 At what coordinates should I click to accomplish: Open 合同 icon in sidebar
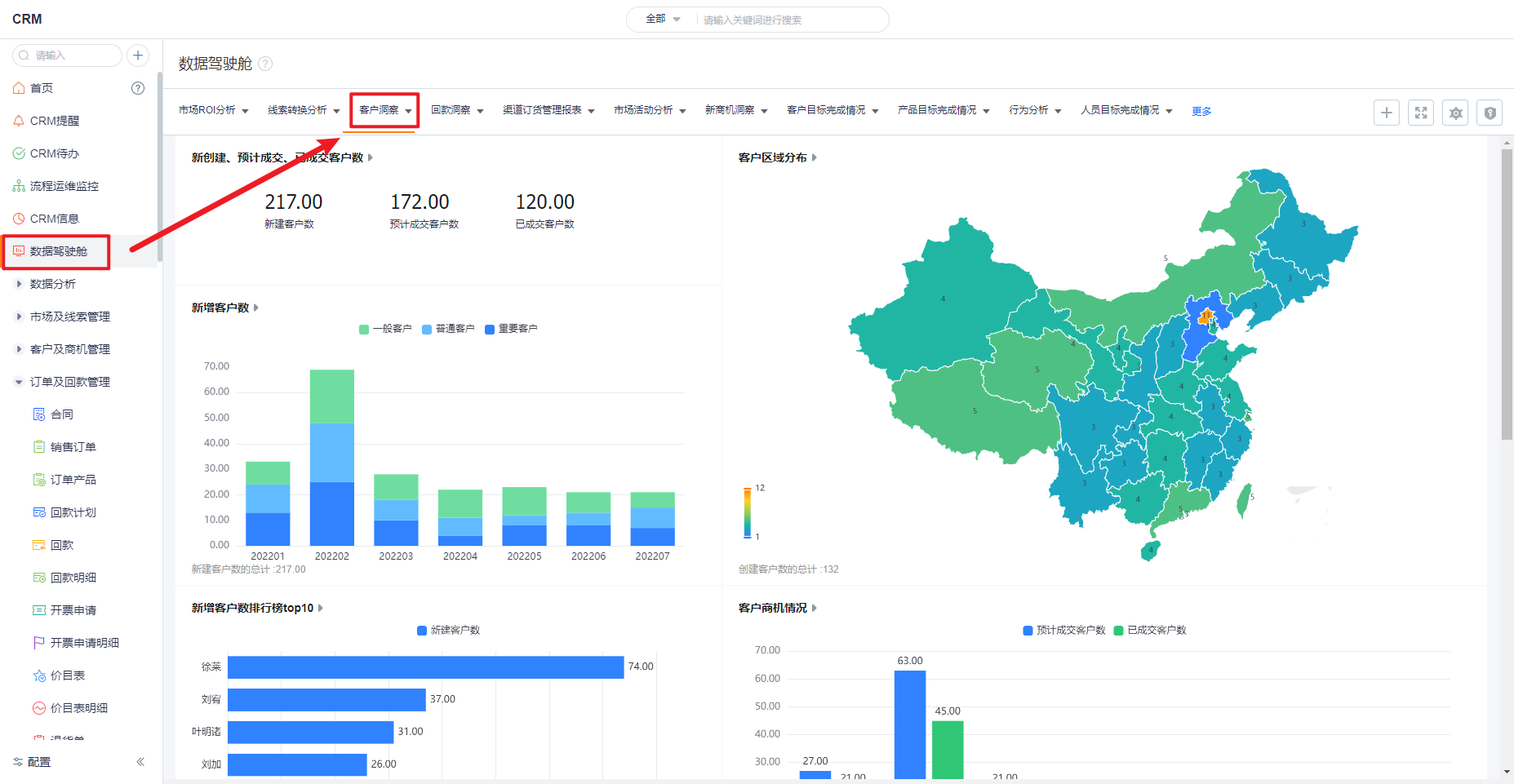click(x=39, y=414)
